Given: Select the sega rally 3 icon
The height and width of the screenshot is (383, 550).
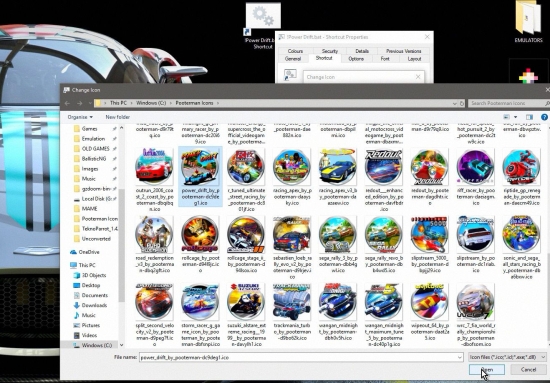Looking at the screenshot, I should point(337,244).
